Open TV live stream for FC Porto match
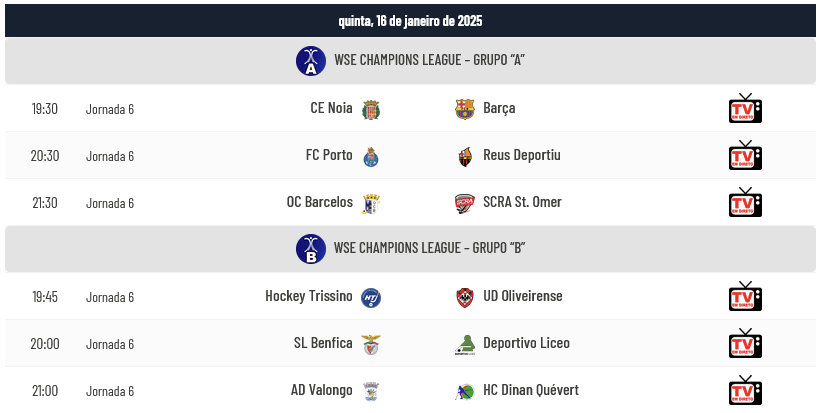Image resolution: width=817 pixels, height=413 pixels. (745, 155)
